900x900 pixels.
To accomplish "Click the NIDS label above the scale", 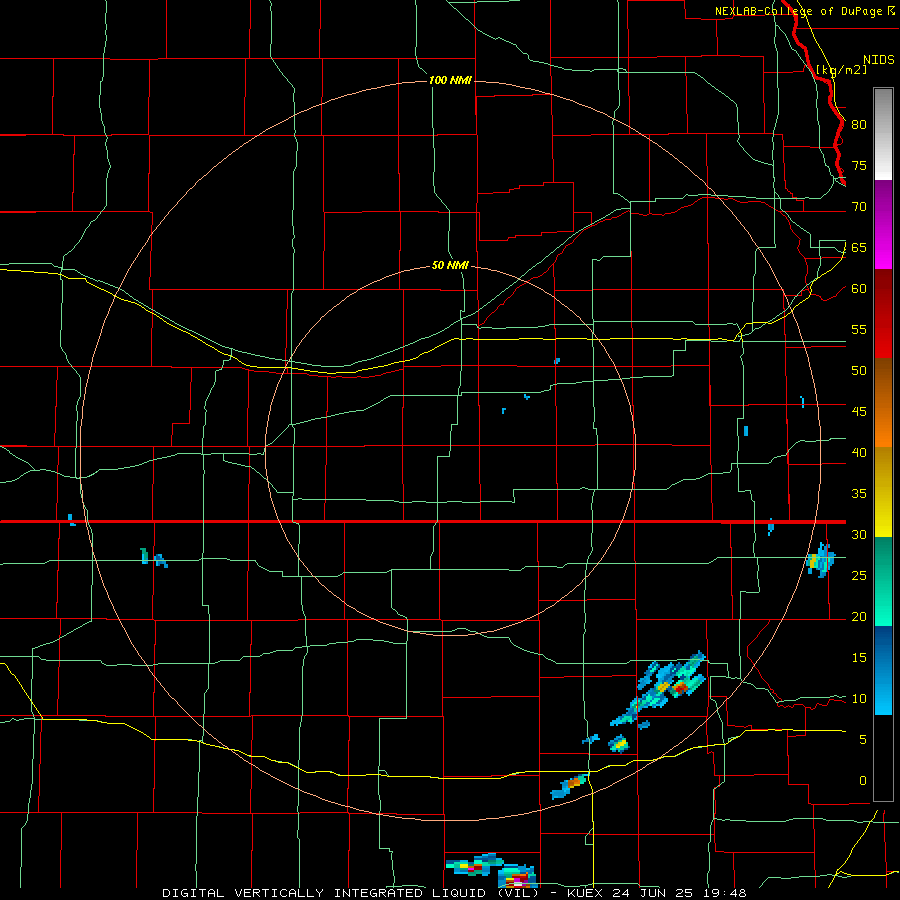I will [878, 60].
